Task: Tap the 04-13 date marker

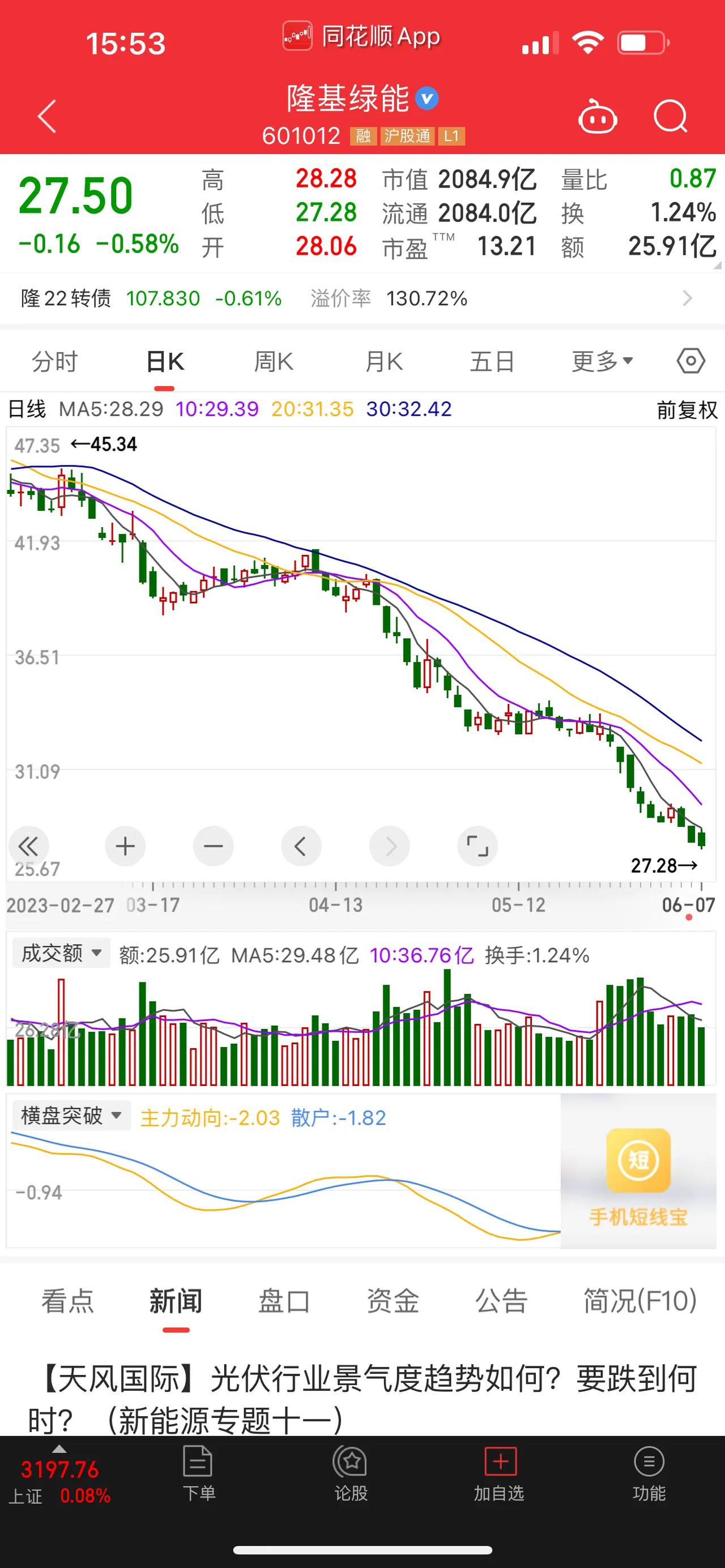Action: (335, 905)
